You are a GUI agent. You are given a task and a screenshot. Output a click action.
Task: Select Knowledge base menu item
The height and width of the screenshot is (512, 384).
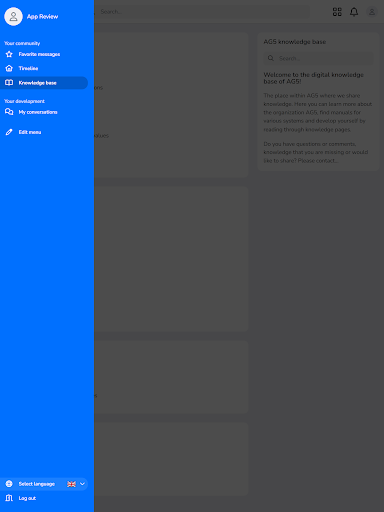[x=44, y=83]
